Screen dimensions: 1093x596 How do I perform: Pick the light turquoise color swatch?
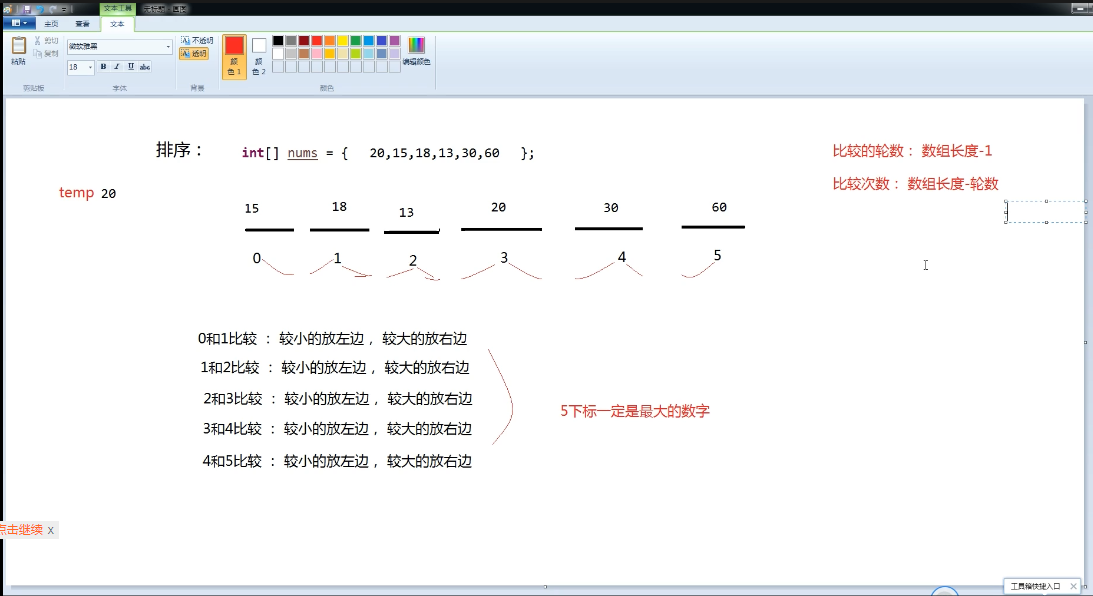369,54
